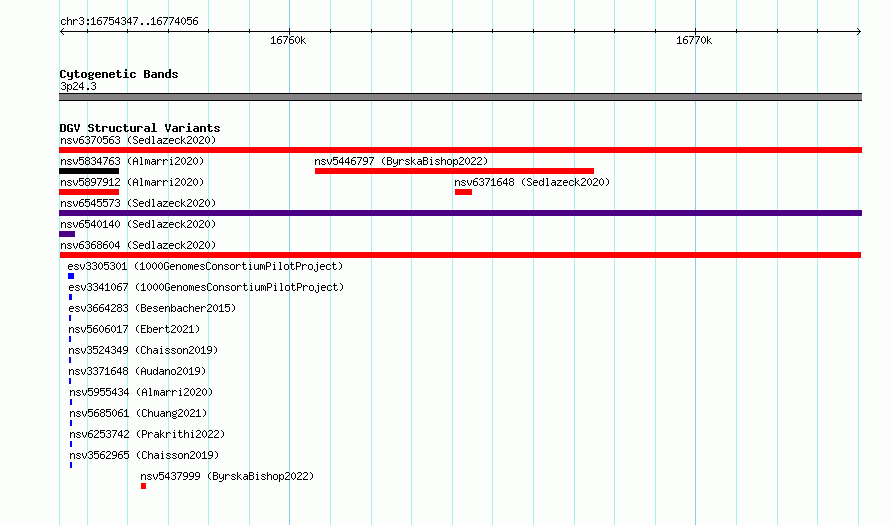The height and width of the screenshot is (525, 890).
Task: Click the small red nsv5437999 marker
Action: tap(144, 486)
